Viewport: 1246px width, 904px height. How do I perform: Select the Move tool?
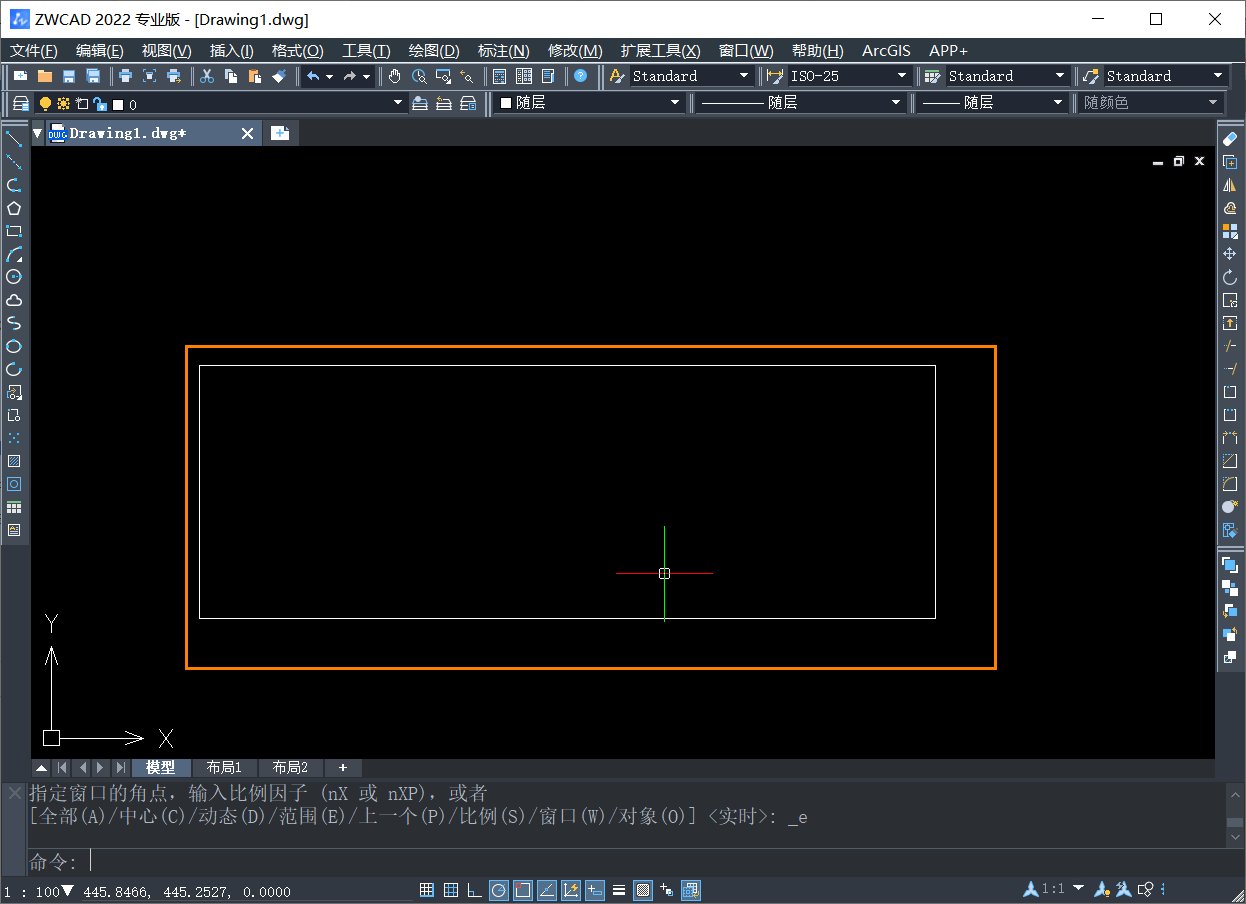pos(1230,254)
